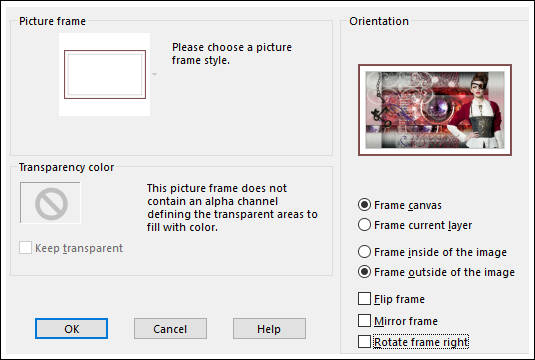Click the disabled transparency color swatch

[x=50, y=203]
